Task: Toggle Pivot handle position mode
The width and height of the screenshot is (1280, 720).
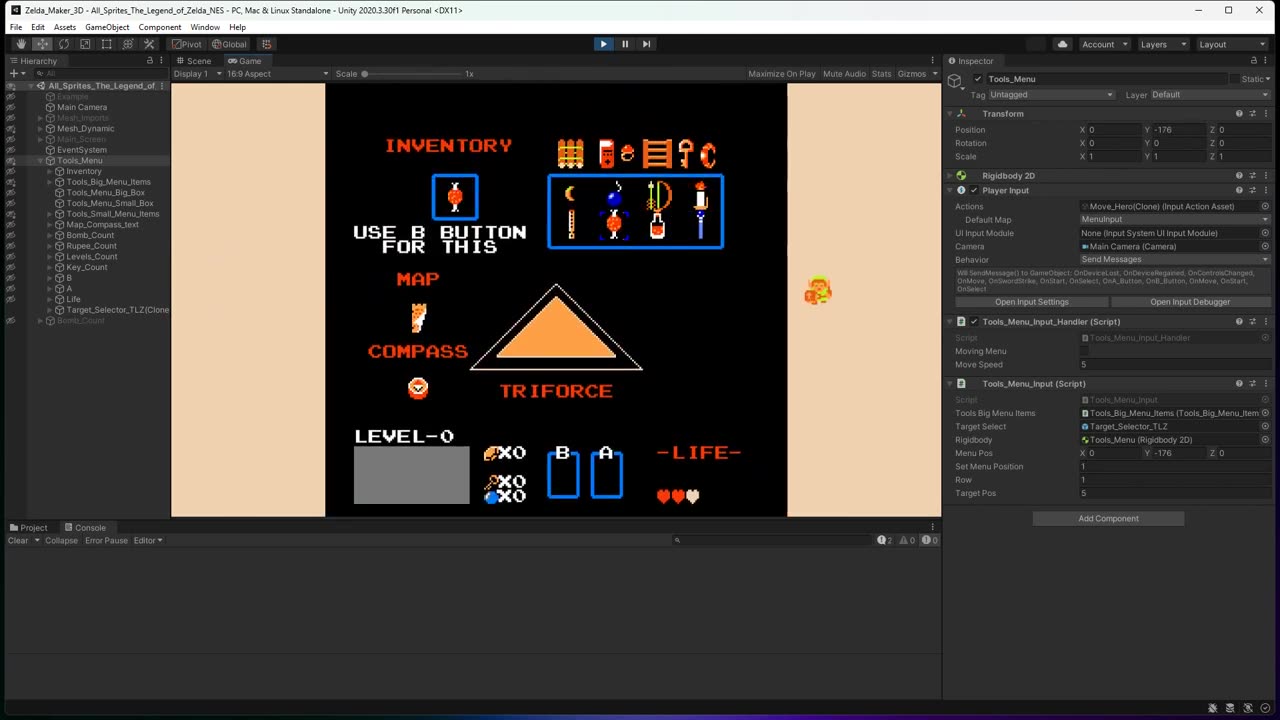Action: click(x=186, y=44)
